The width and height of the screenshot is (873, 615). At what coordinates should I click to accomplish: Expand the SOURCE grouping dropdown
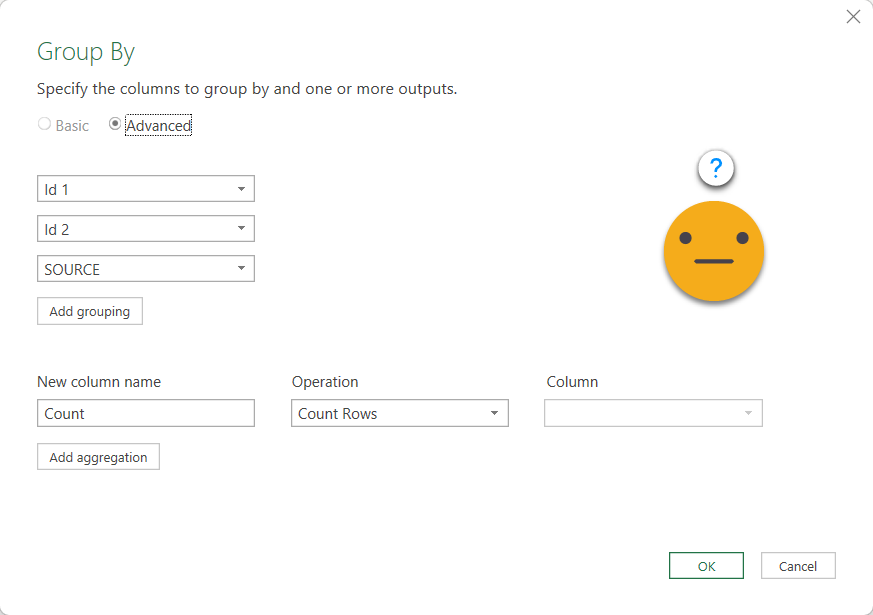pos(145,269)
